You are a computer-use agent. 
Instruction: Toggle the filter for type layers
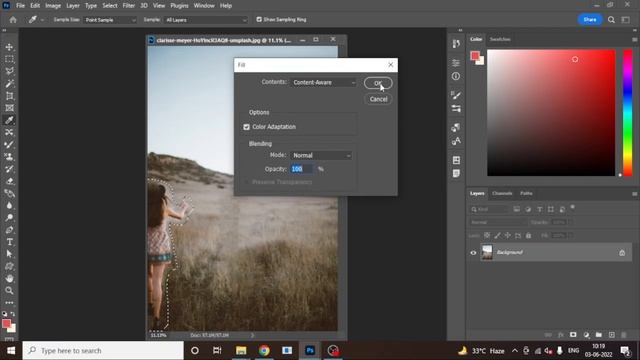click(x=540, y=209)
